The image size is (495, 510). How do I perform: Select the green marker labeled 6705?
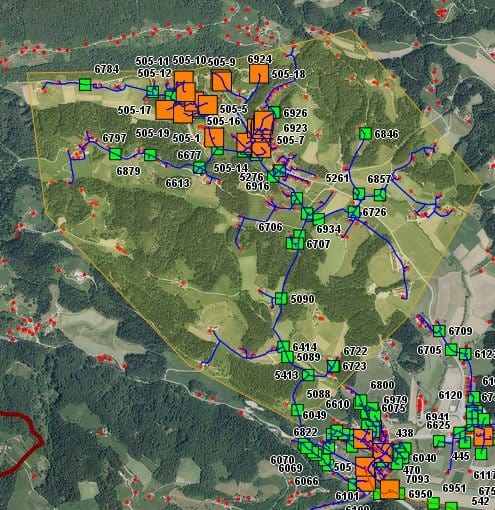(x=451, y=350)
